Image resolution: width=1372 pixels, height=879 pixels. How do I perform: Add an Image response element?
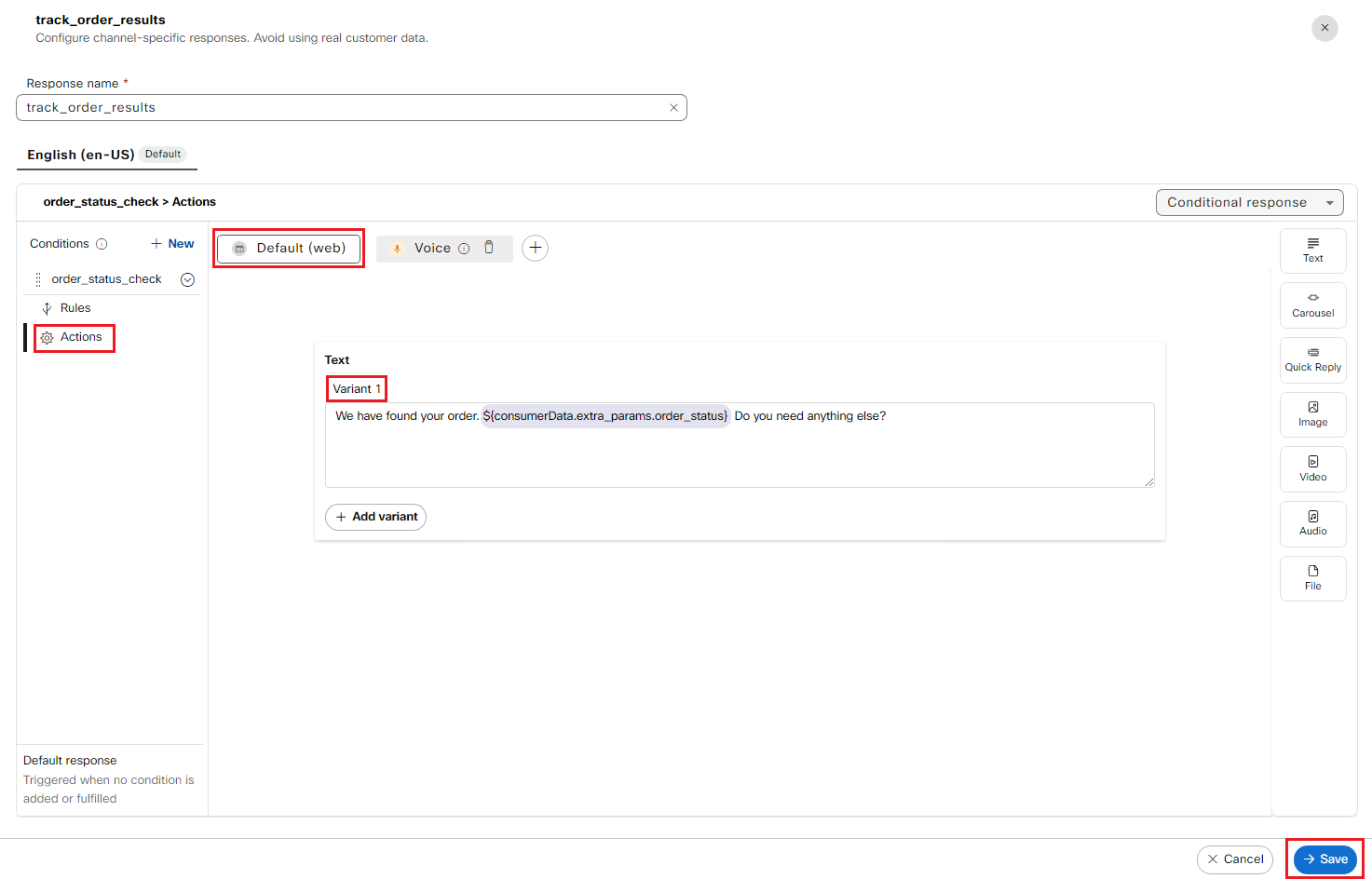pos(1312,414)
